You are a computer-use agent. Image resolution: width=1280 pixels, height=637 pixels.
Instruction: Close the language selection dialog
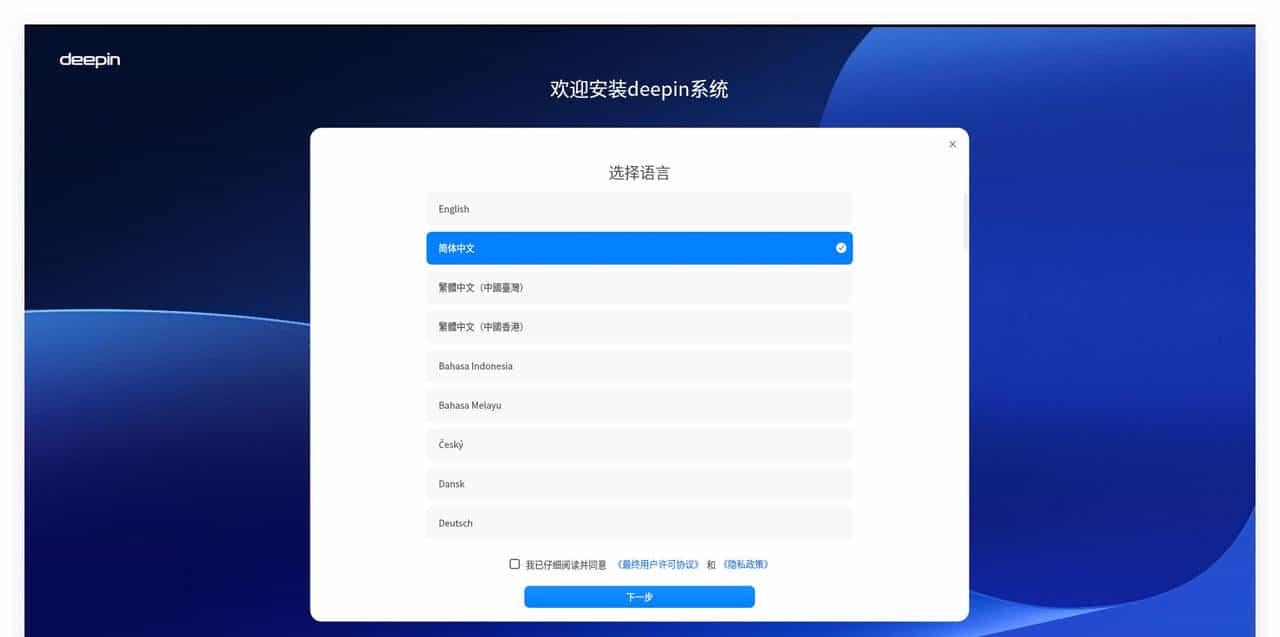(x=952, y=144)
